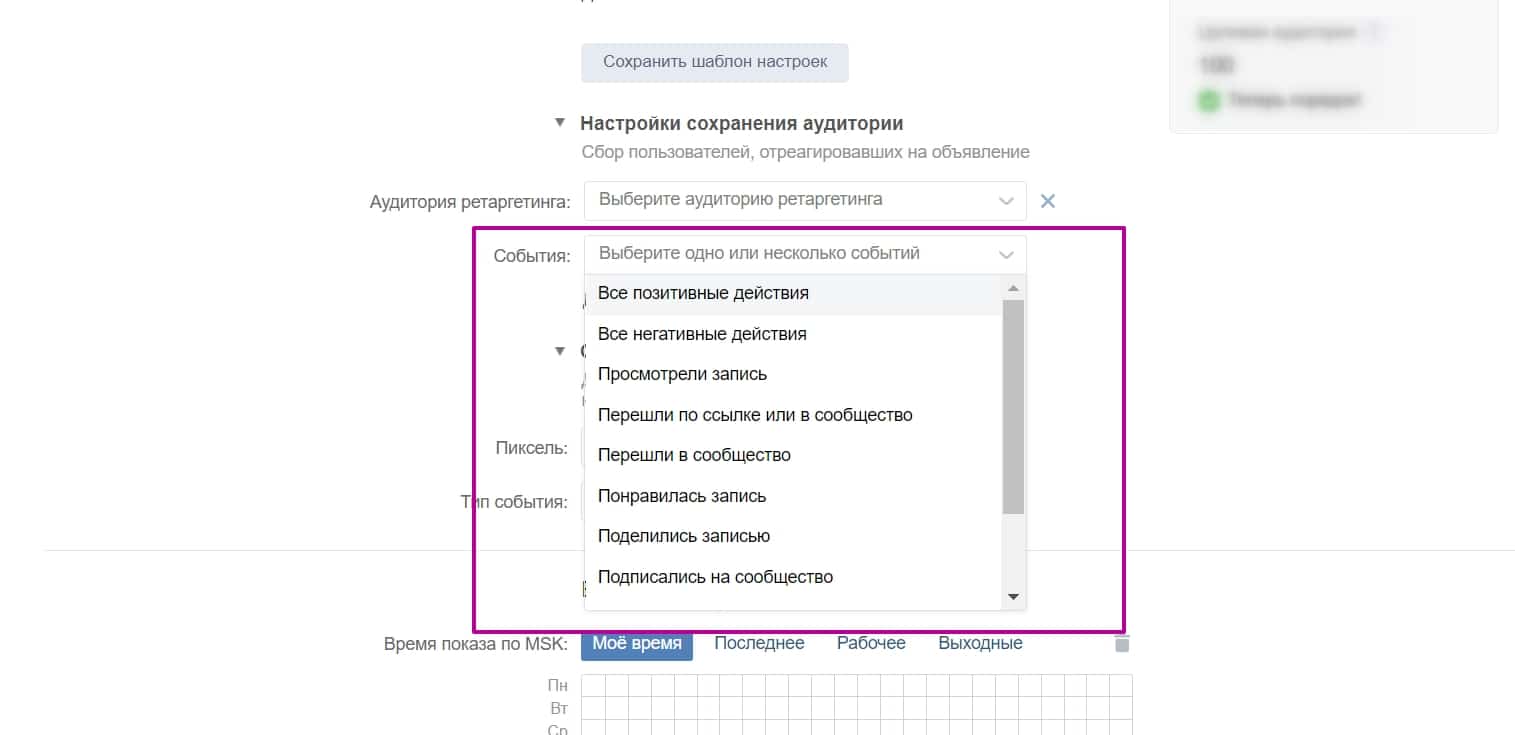Click first hour cell in Пн row

593,686
